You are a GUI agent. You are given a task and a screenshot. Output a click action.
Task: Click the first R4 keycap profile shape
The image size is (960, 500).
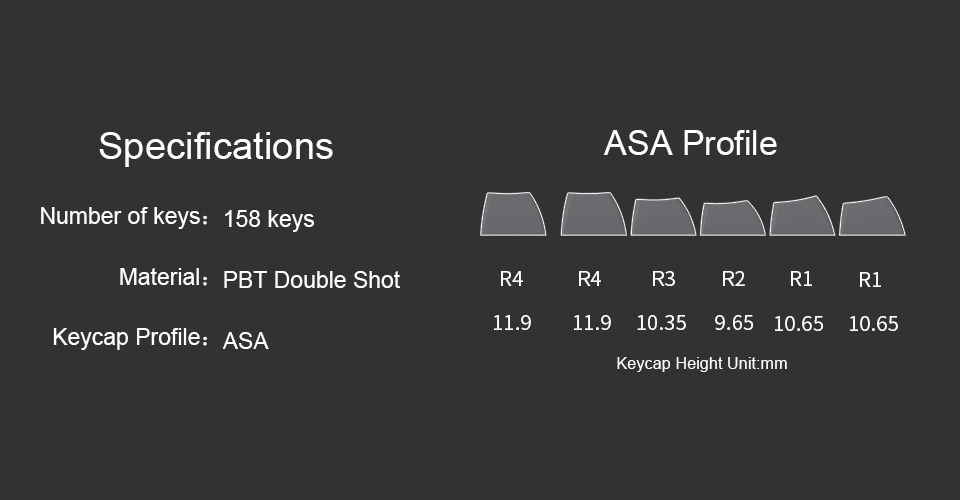click(x=513, y=214)
